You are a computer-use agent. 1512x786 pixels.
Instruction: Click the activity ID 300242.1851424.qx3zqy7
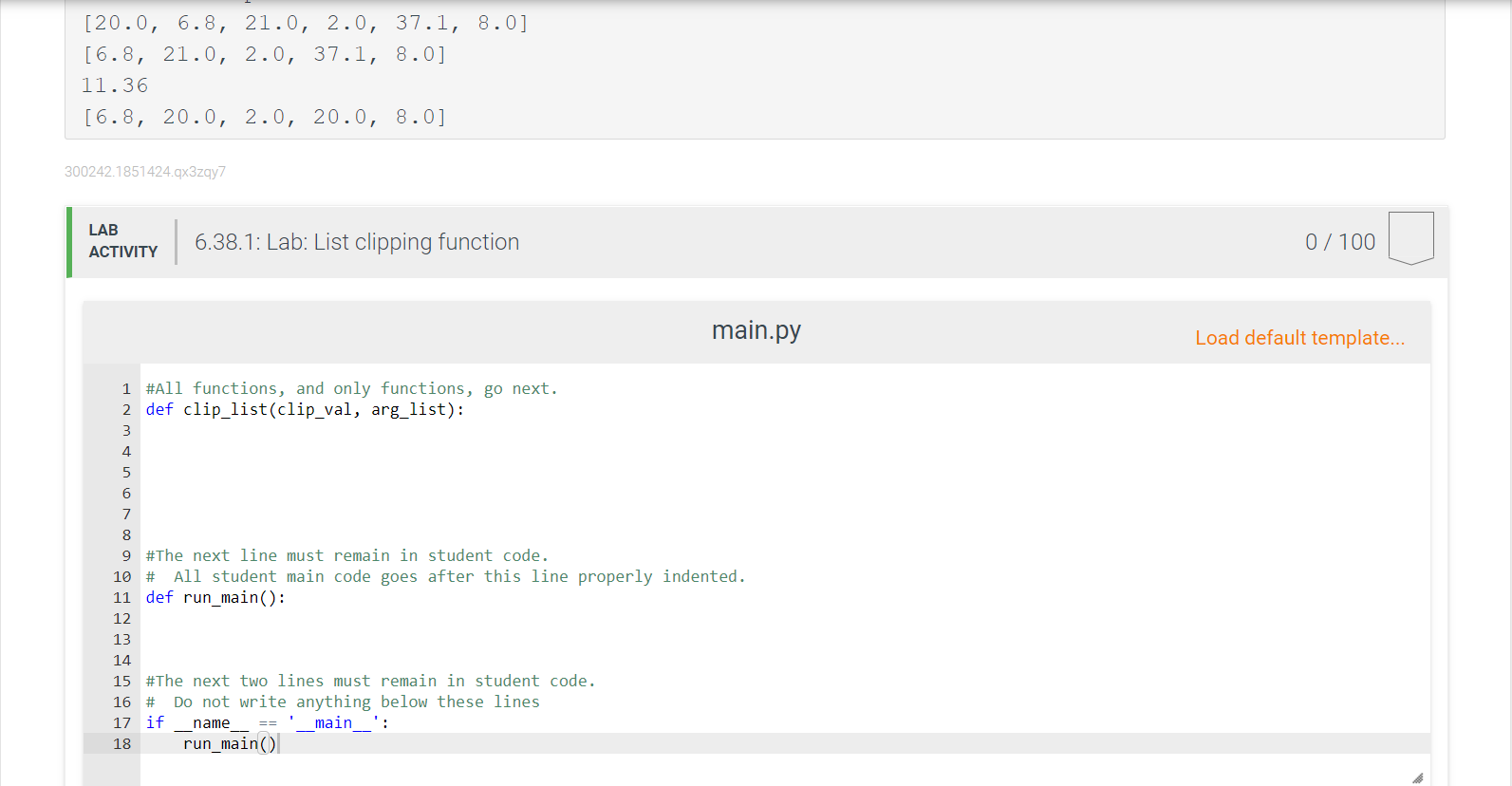pyautogui.click(x=145, y=172)
